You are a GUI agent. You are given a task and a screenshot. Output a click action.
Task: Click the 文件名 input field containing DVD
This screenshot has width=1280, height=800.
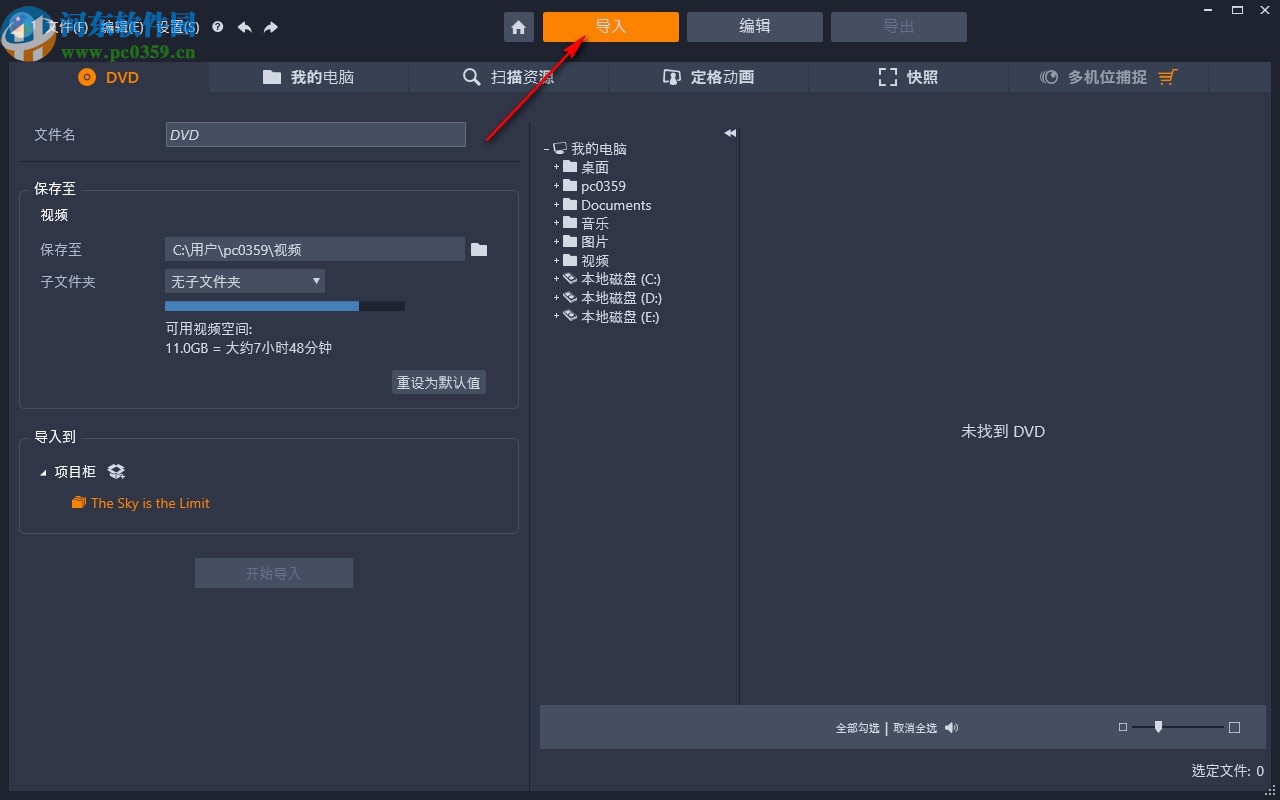[315, 134]
